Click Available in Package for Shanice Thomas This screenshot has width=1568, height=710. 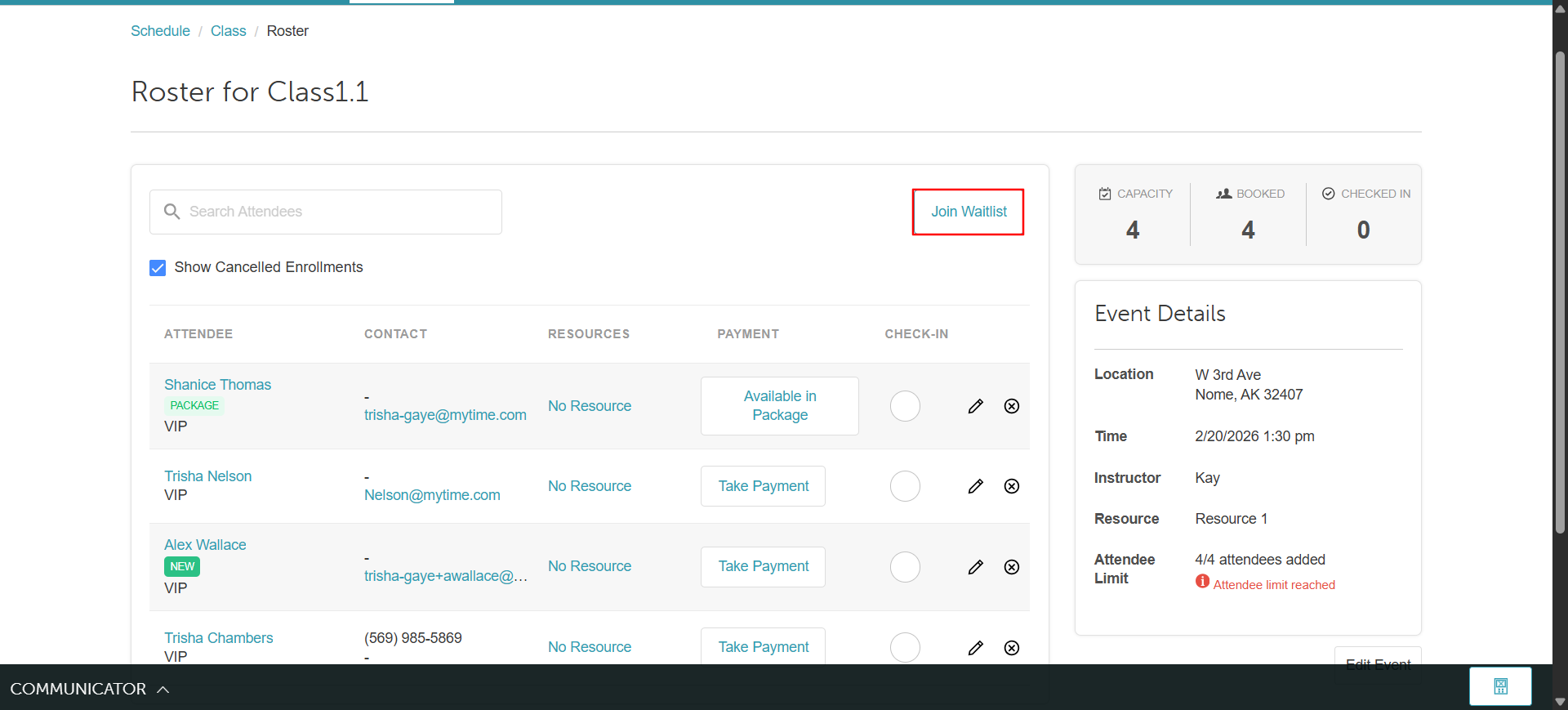780,406
